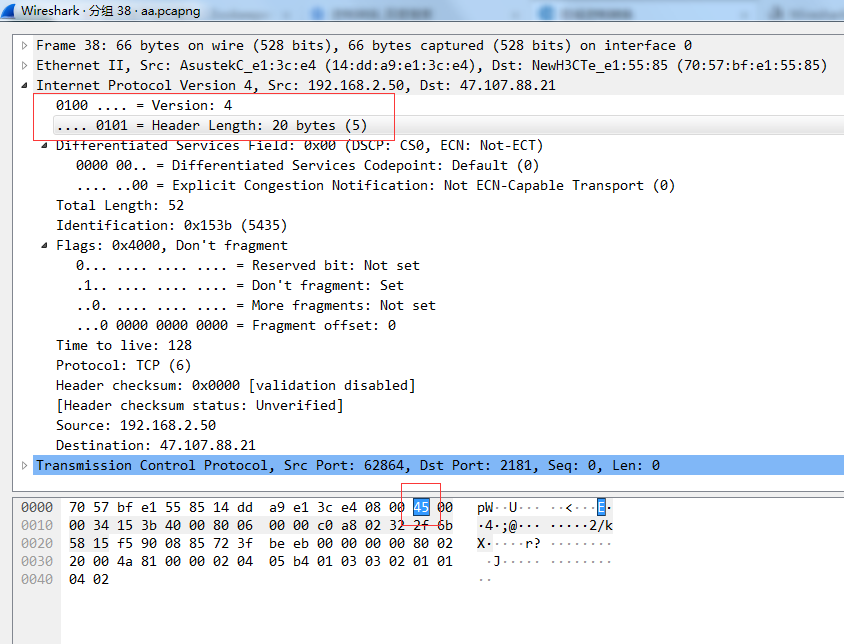Click window title 'aa.pcapng'
The height and width of the screenshot is (644, 844).
point(170,11)
